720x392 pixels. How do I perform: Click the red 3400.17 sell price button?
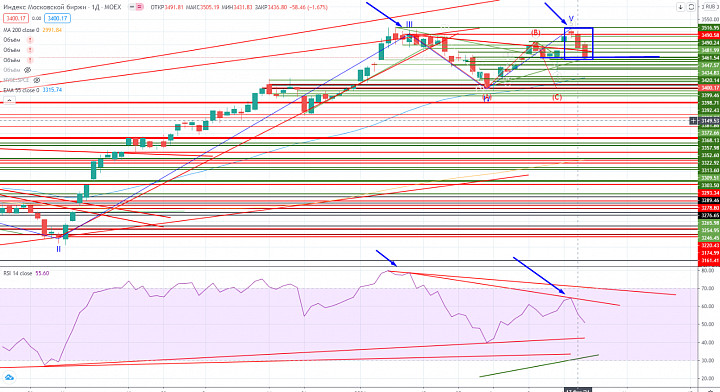tap(16, 18)
